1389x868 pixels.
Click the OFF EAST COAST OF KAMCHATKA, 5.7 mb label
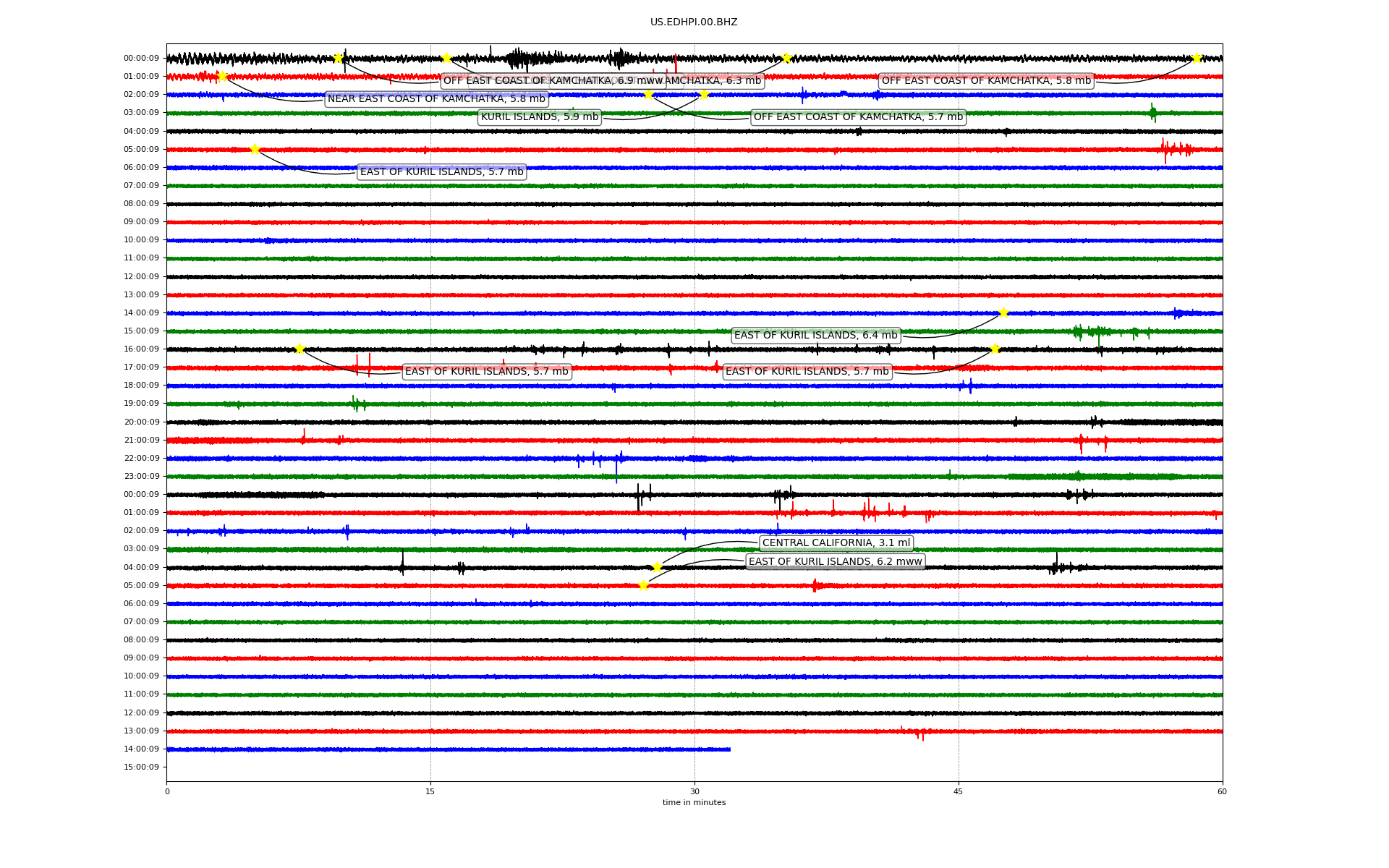pyautogui.click(x=858, y=117)
